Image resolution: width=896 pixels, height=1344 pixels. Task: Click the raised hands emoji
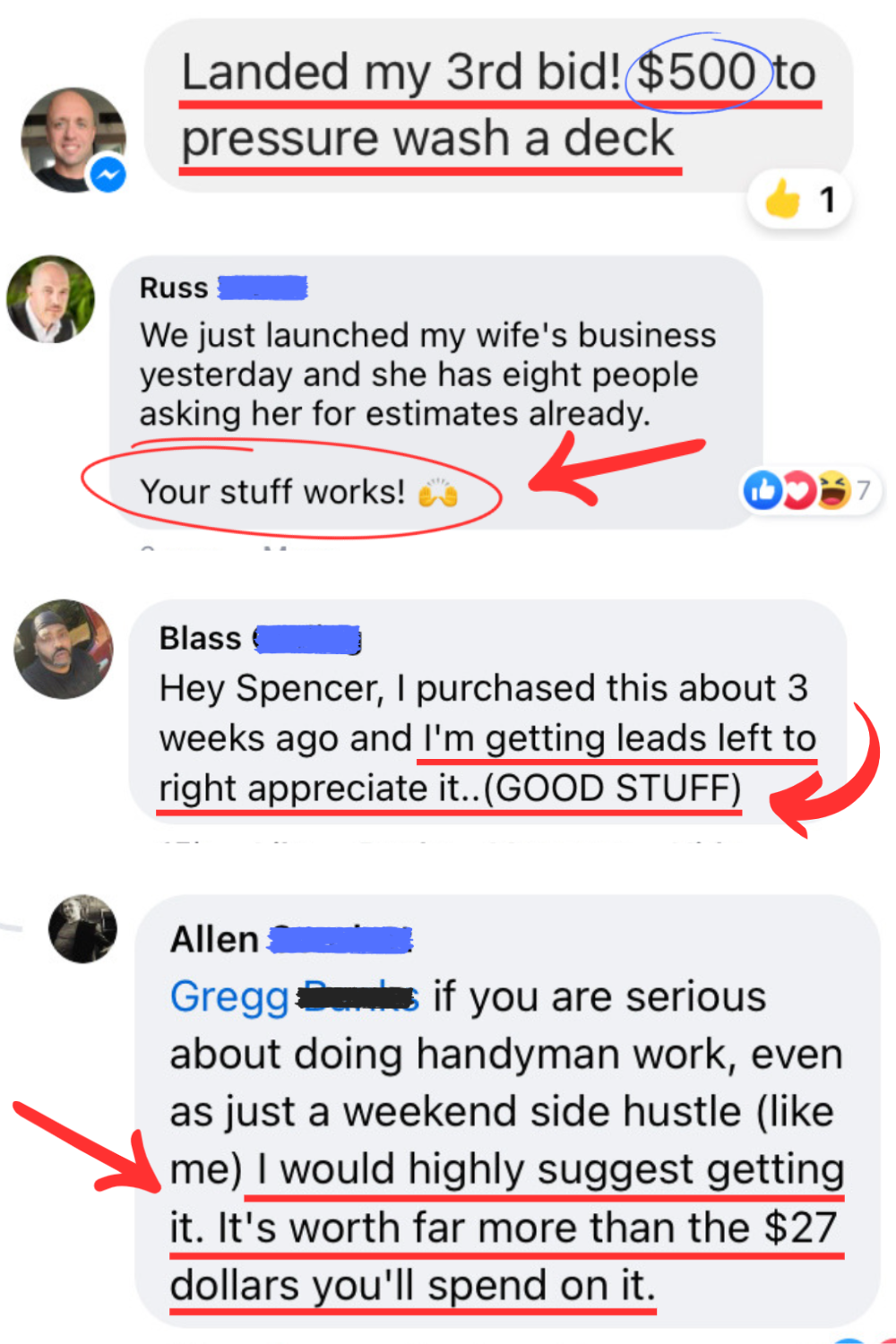[438, 492]
